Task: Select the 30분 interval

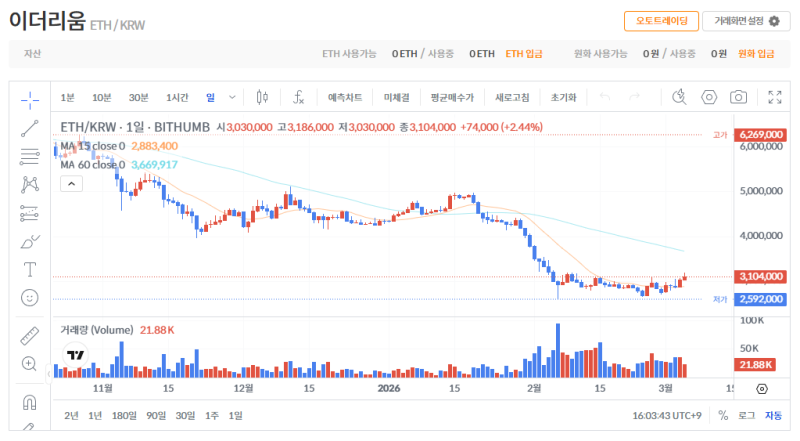Action: point(138,97)
